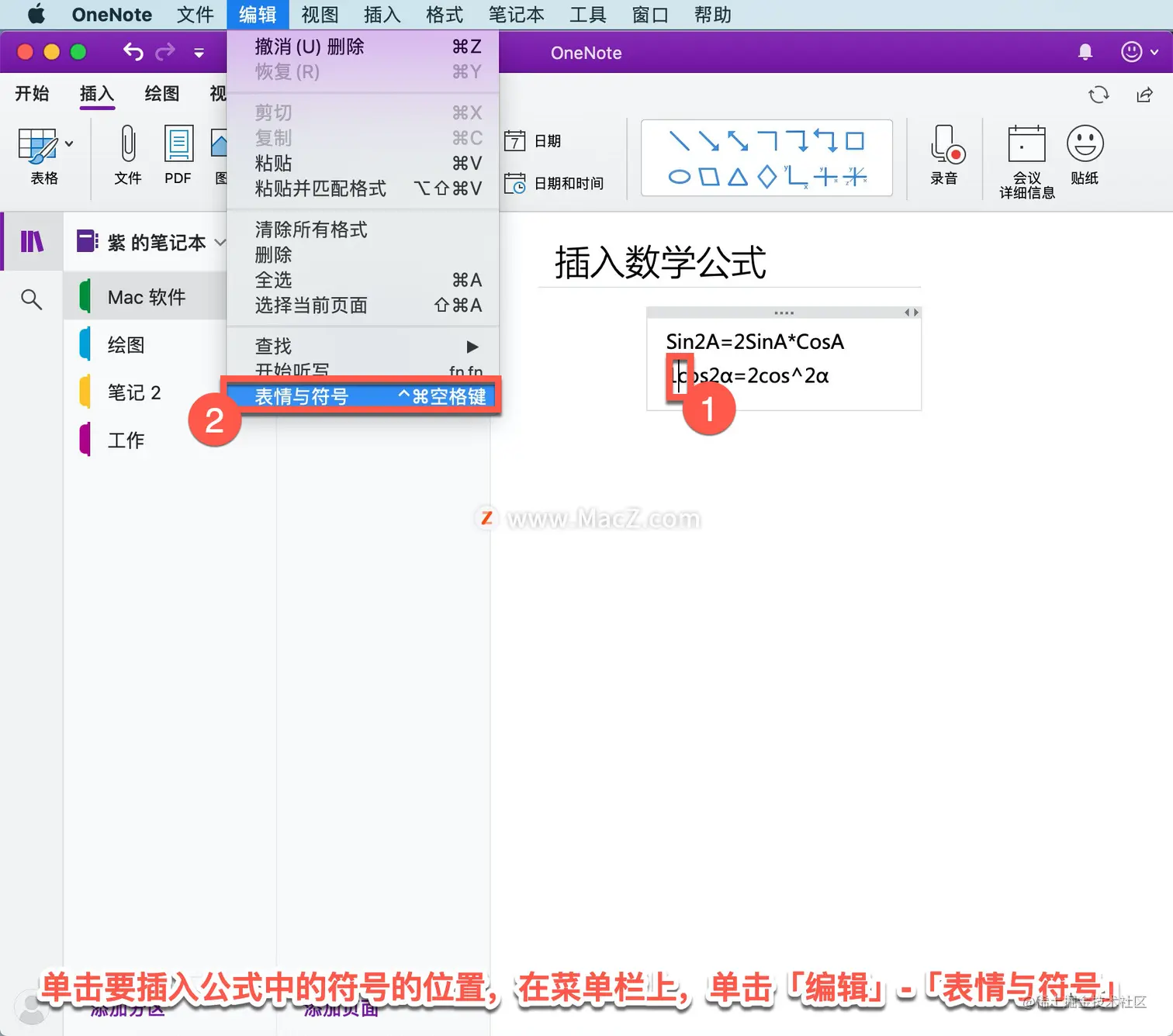Choose 全选 in the Edit menu
Viewport: 1173px width, 1036px height.
coord(363,280)
